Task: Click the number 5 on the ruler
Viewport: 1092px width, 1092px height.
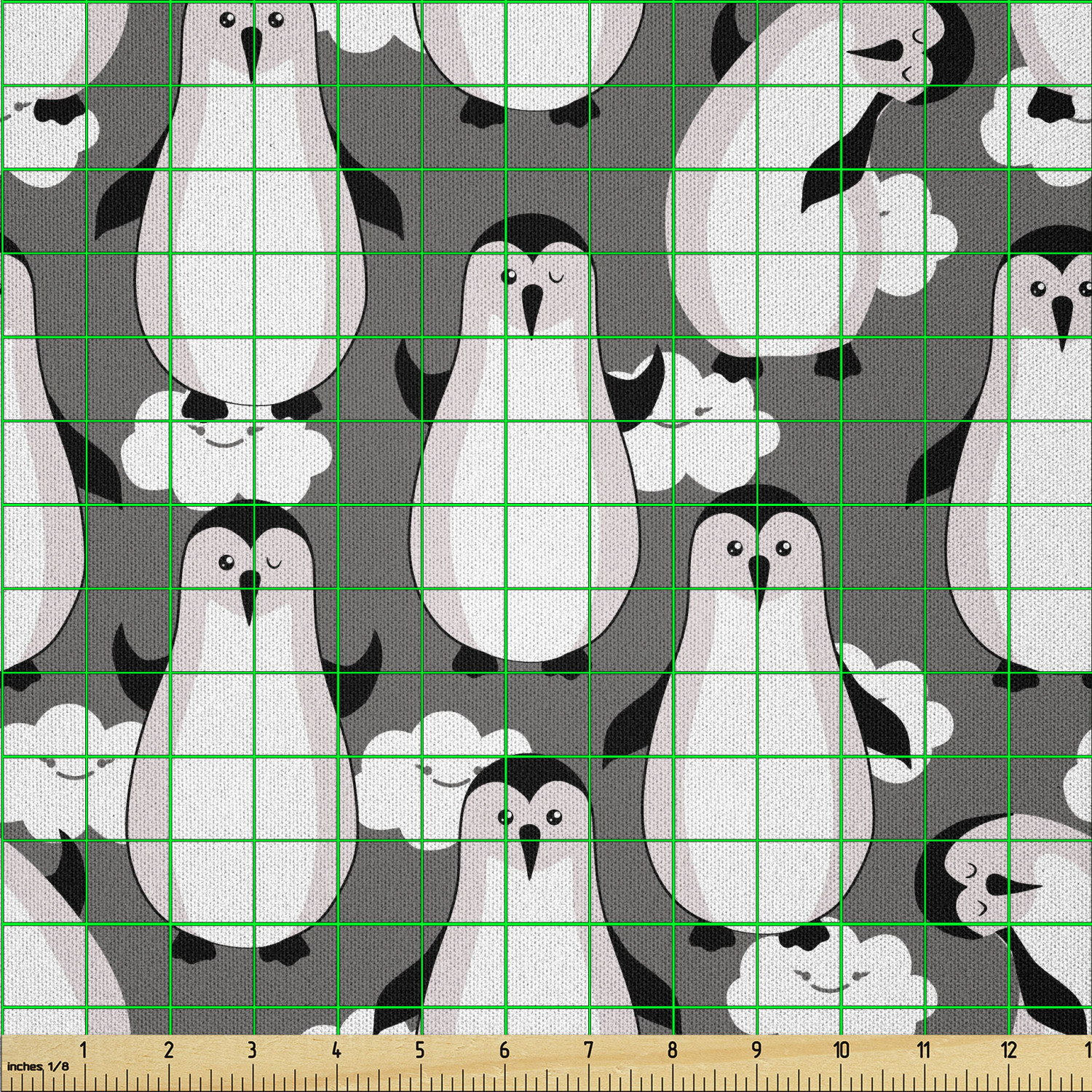Action: 420,1050
